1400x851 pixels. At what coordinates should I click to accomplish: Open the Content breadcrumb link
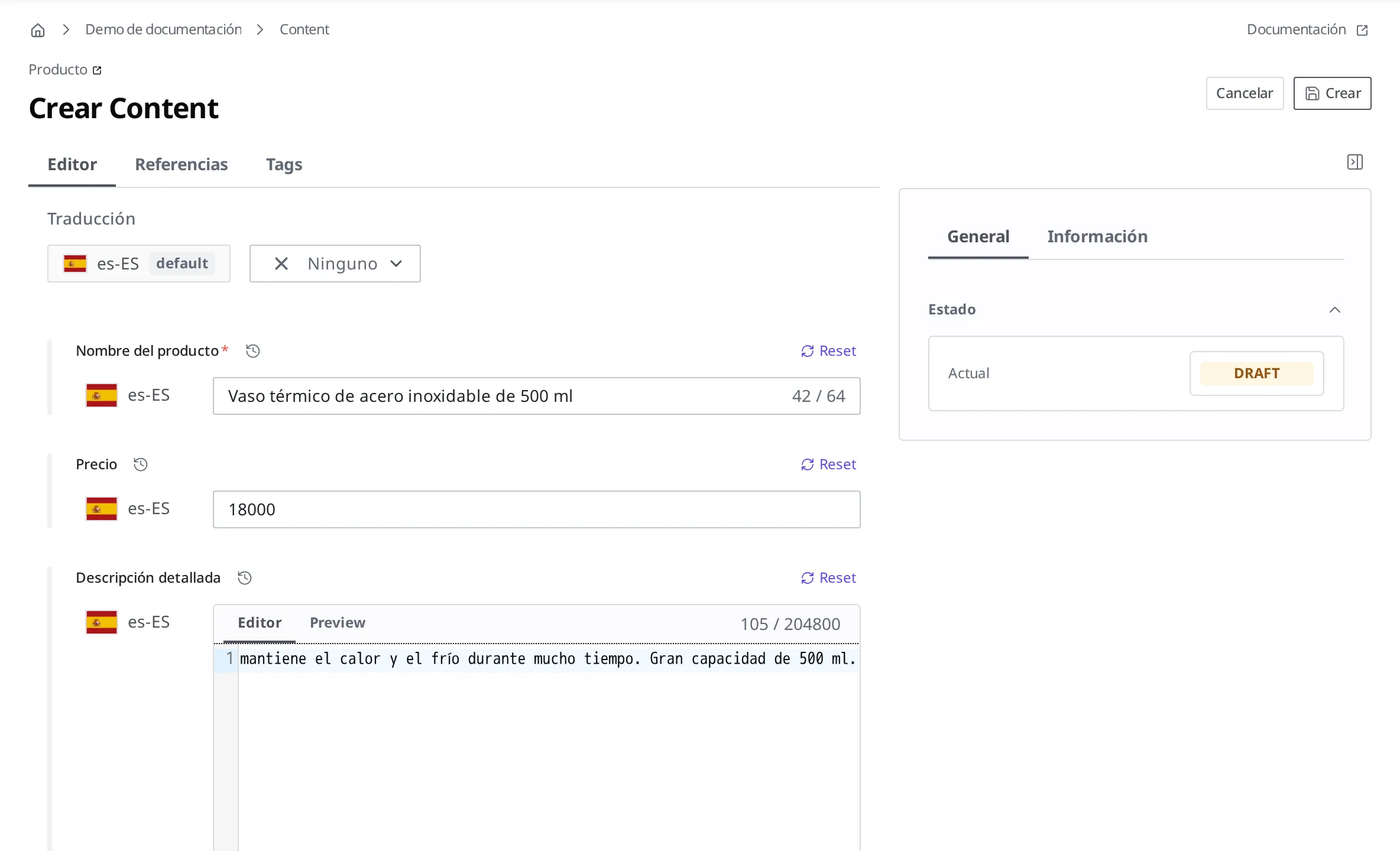coord(304,30)
